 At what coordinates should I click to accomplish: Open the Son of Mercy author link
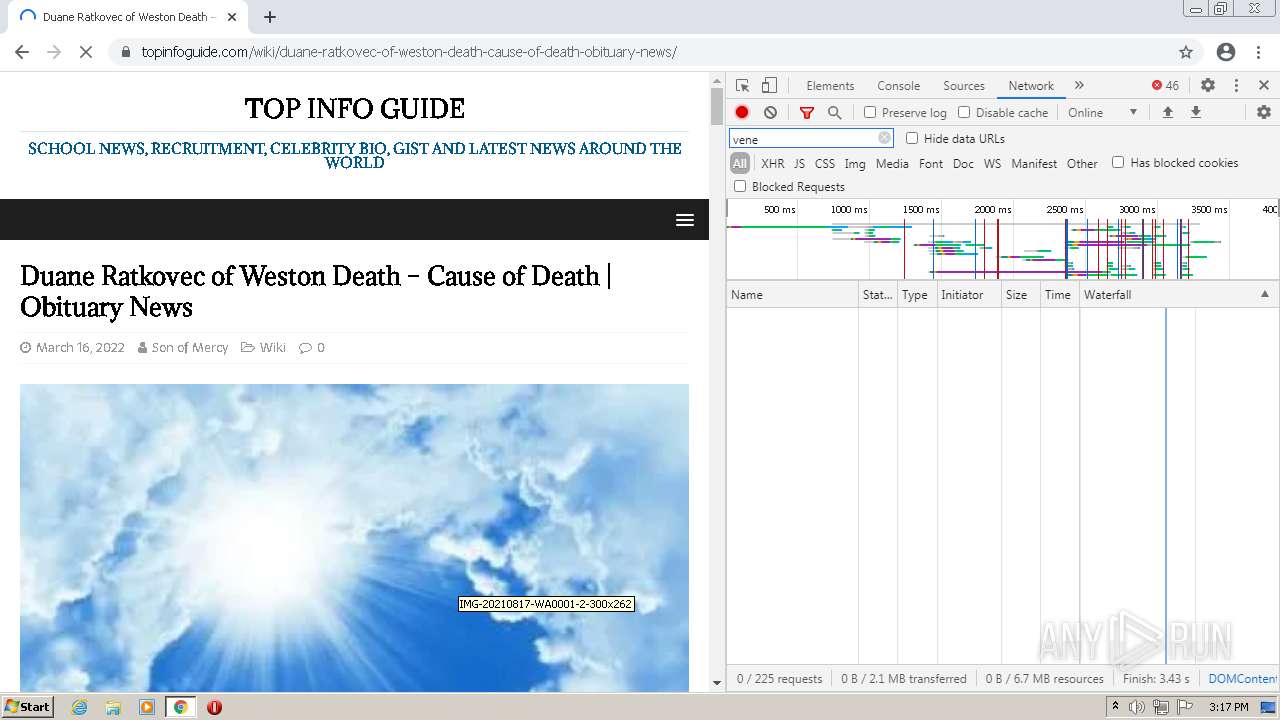tap(190, 347)
